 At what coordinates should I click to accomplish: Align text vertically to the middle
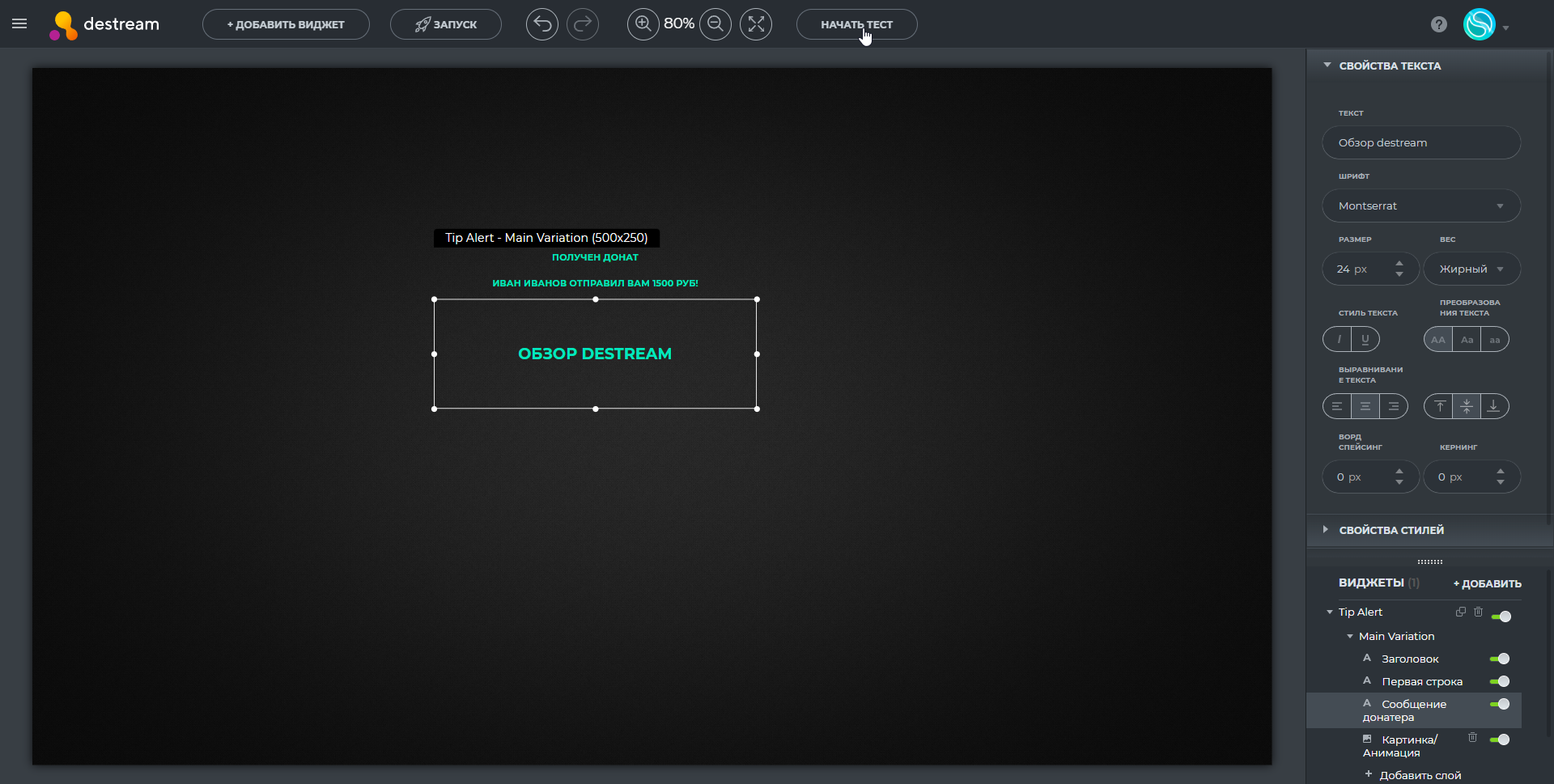pyautogui.click(x=1467, y=406)
